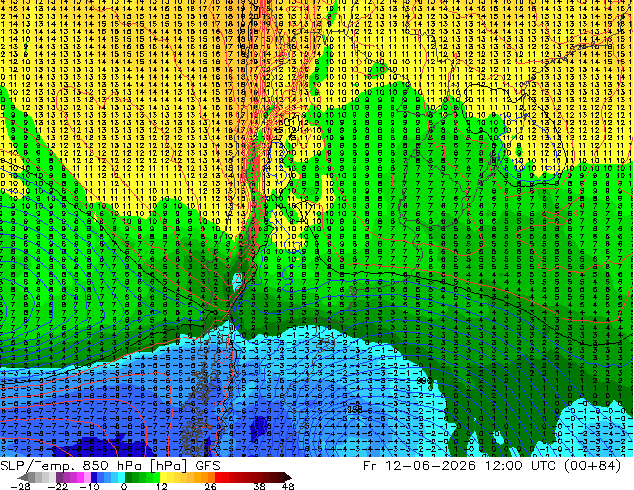This screenshot has height=490, width=634.
Task: Click the "0" legend value
Action: click(x=124, y=486)
